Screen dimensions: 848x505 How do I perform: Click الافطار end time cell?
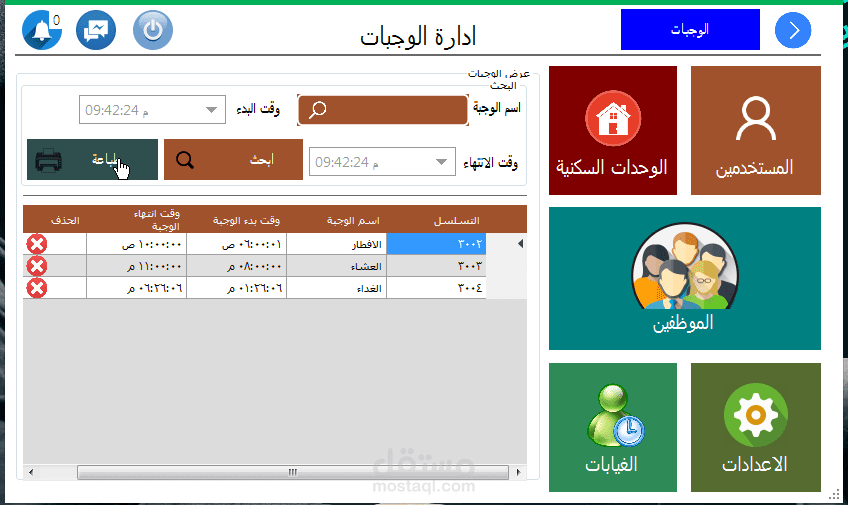136,244
